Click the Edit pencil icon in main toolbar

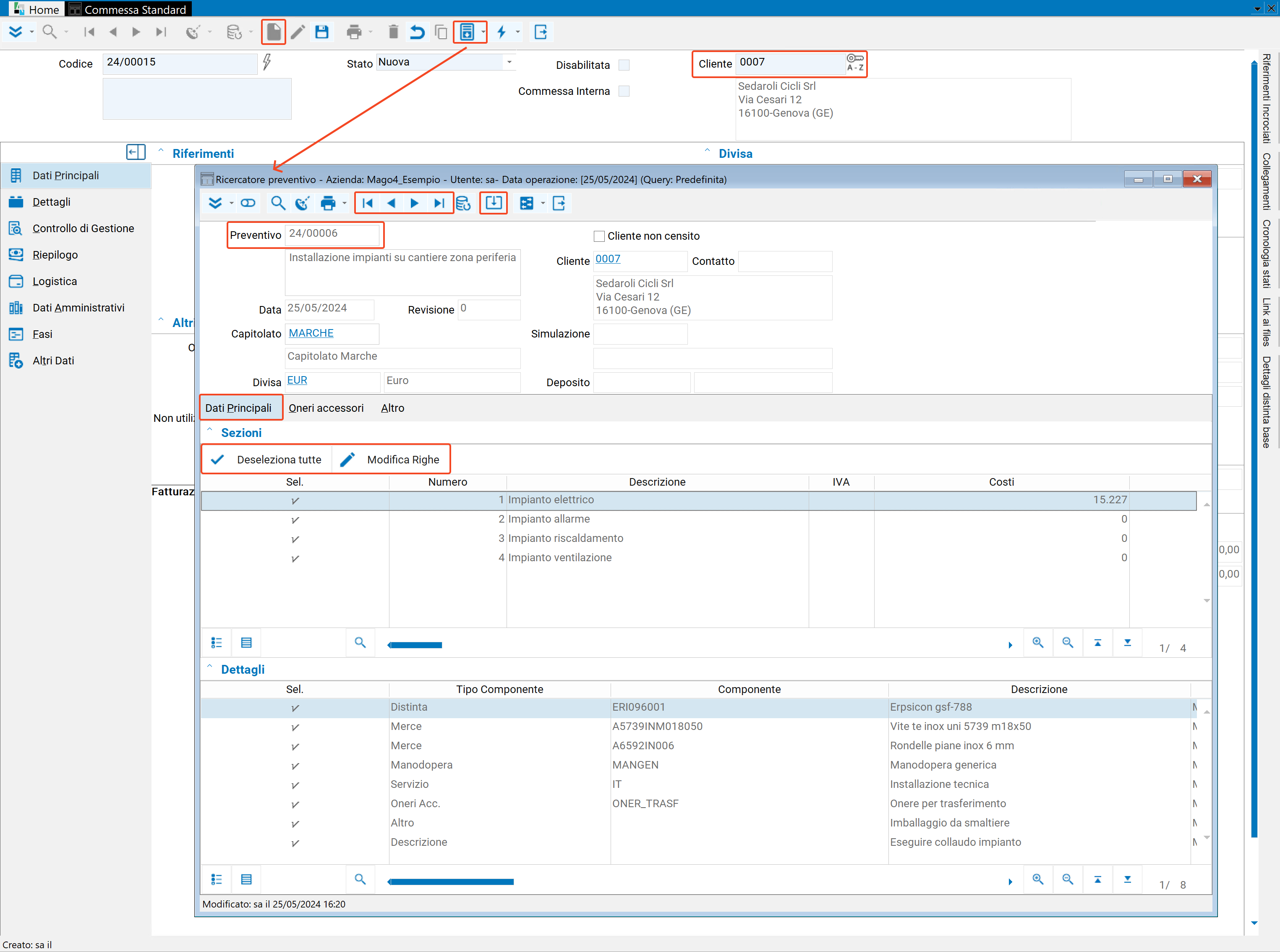pos(298,32)
